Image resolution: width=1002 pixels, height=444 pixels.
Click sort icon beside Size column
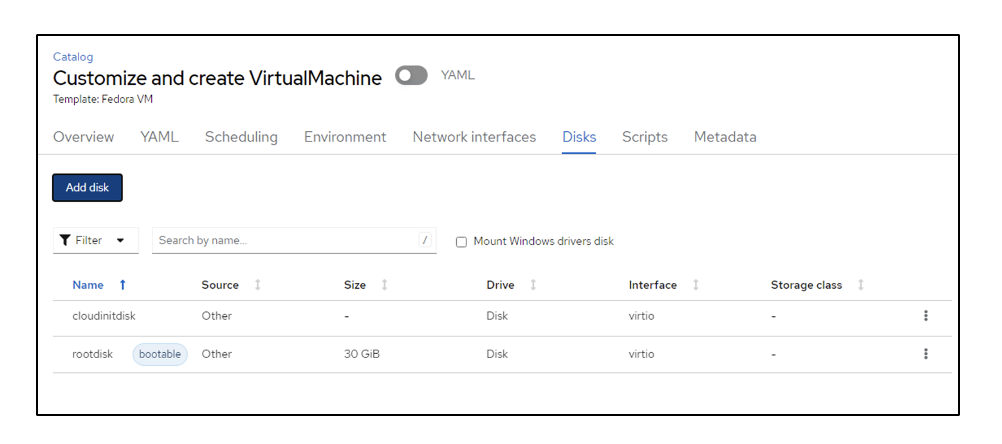[384, 285]
